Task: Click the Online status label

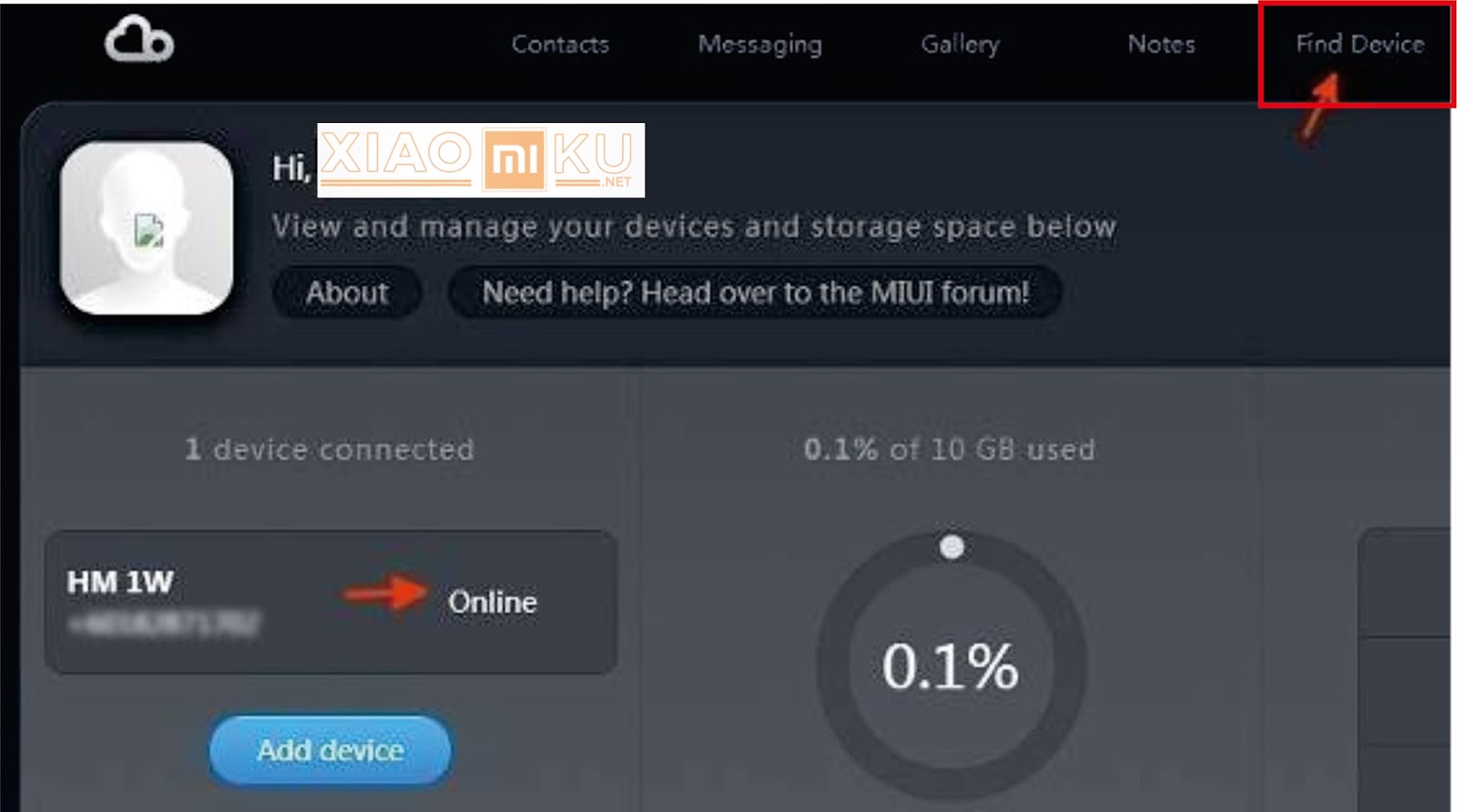Action: point(492,602)
